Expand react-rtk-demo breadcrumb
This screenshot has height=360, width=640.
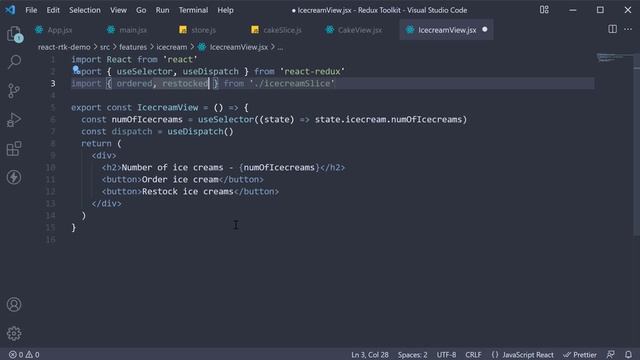[x=64, y=47]
